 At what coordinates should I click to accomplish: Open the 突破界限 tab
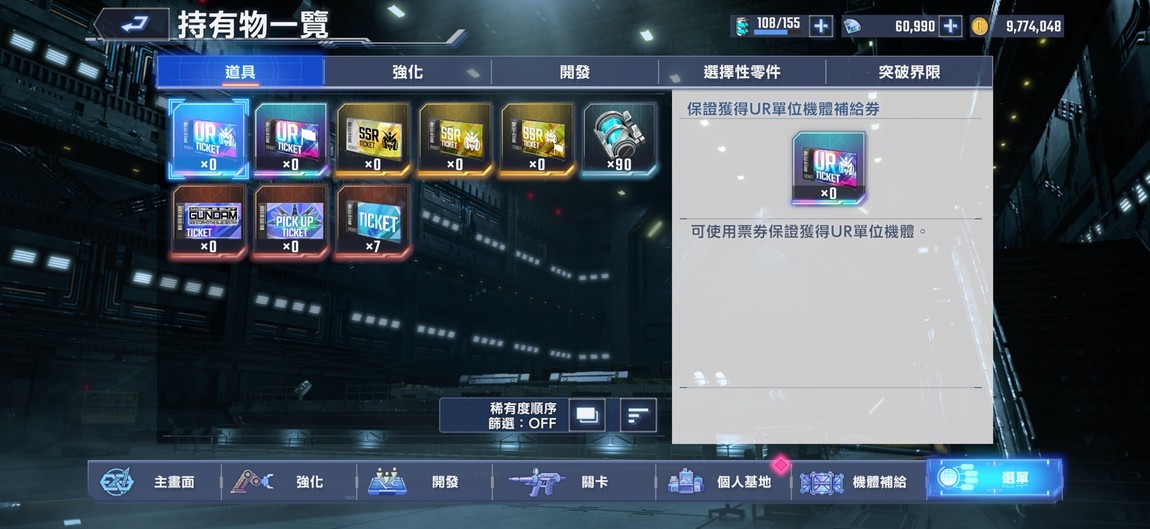coord(909,72)
